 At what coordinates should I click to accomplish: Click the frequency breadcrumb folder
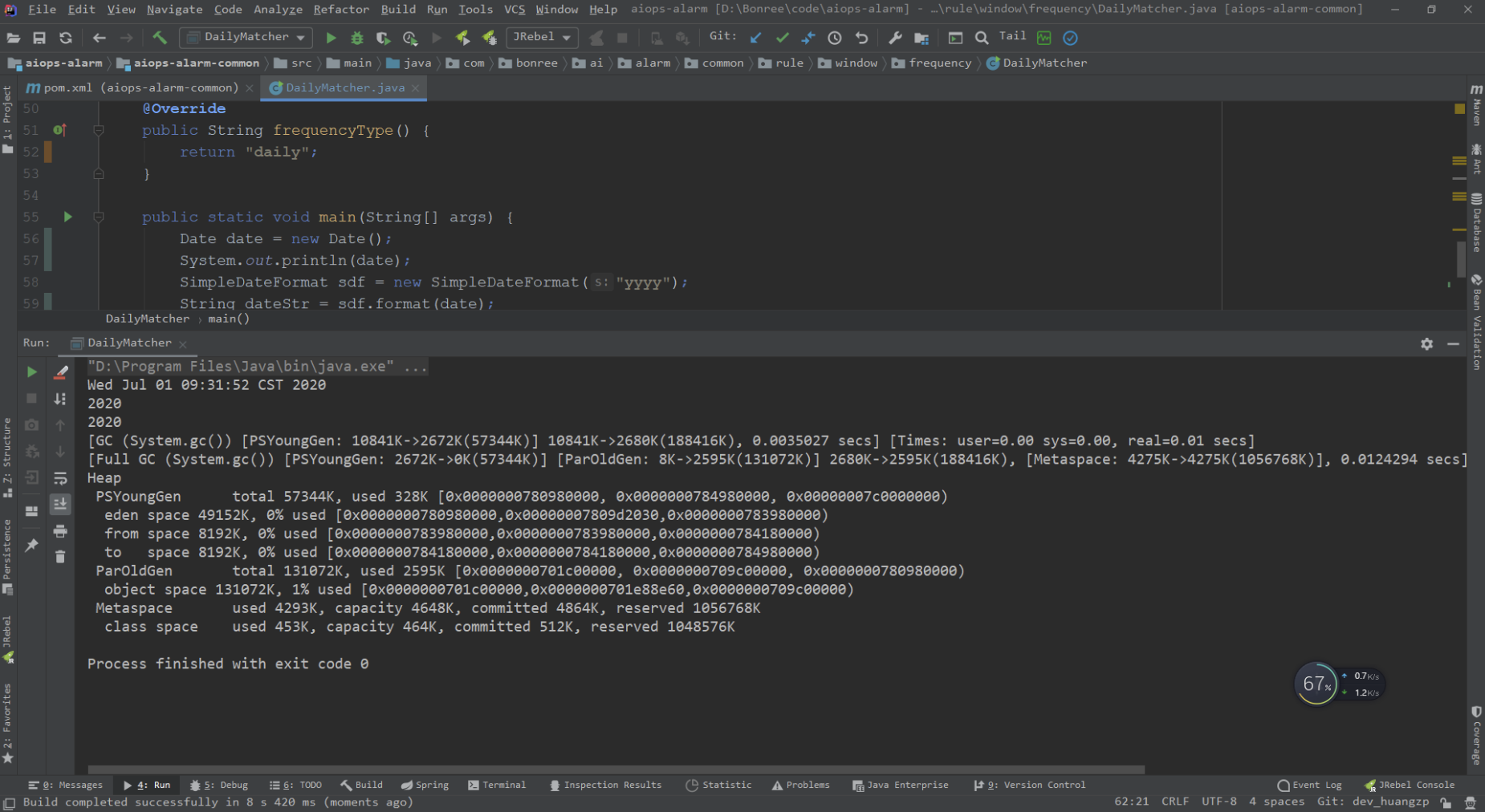[931, 63]
